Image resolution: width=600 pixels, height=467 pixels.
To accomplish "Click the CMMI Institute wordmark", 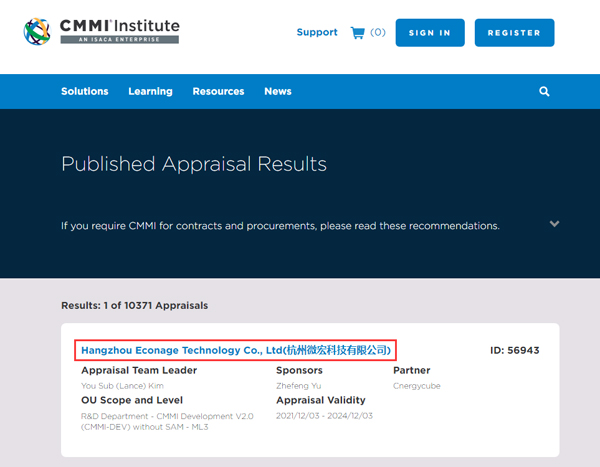I will (119, 26).
